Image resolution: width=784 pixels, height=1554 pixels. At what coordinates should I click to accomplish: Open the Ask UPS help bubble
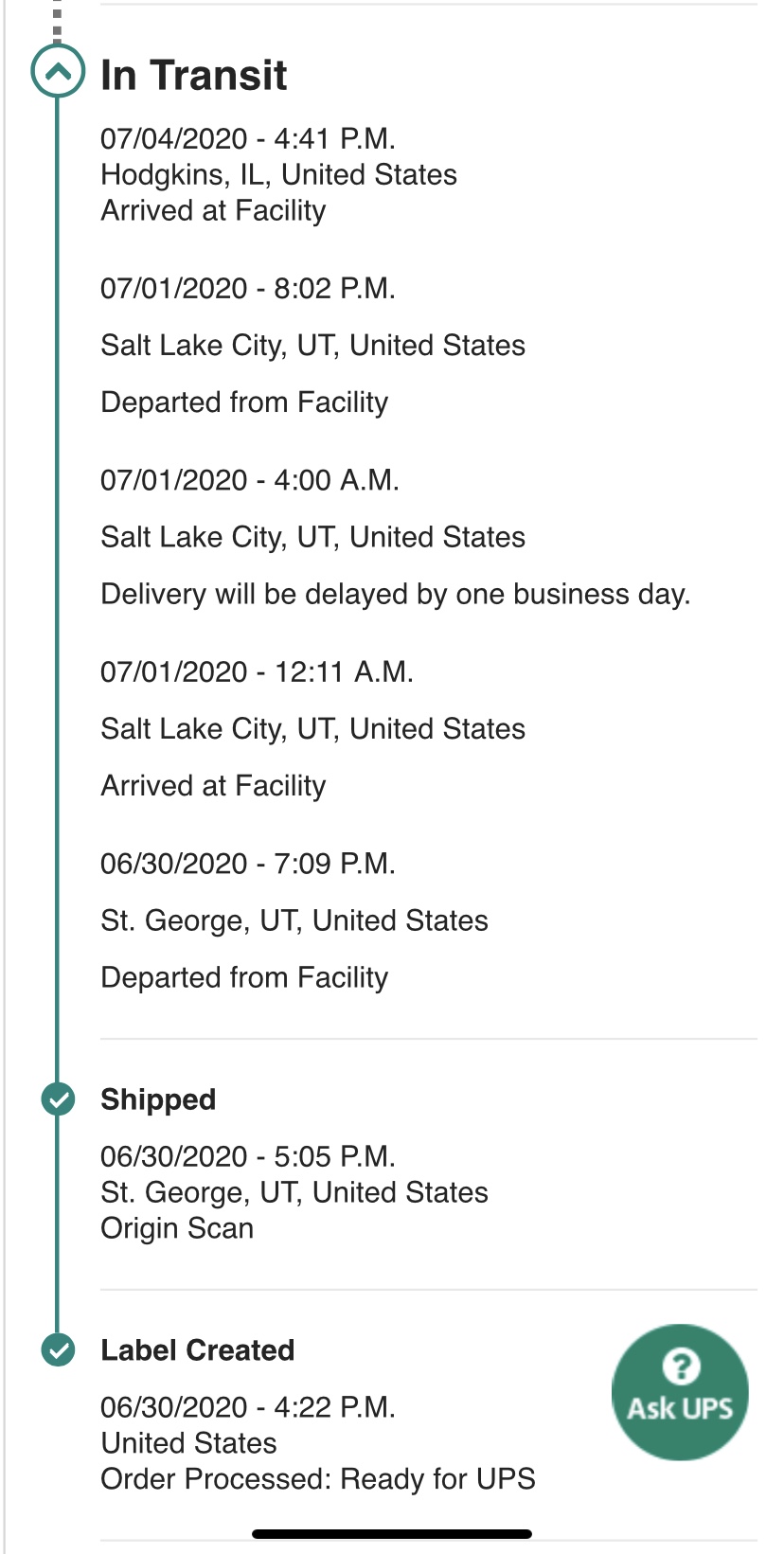(x=680, y=1393)
